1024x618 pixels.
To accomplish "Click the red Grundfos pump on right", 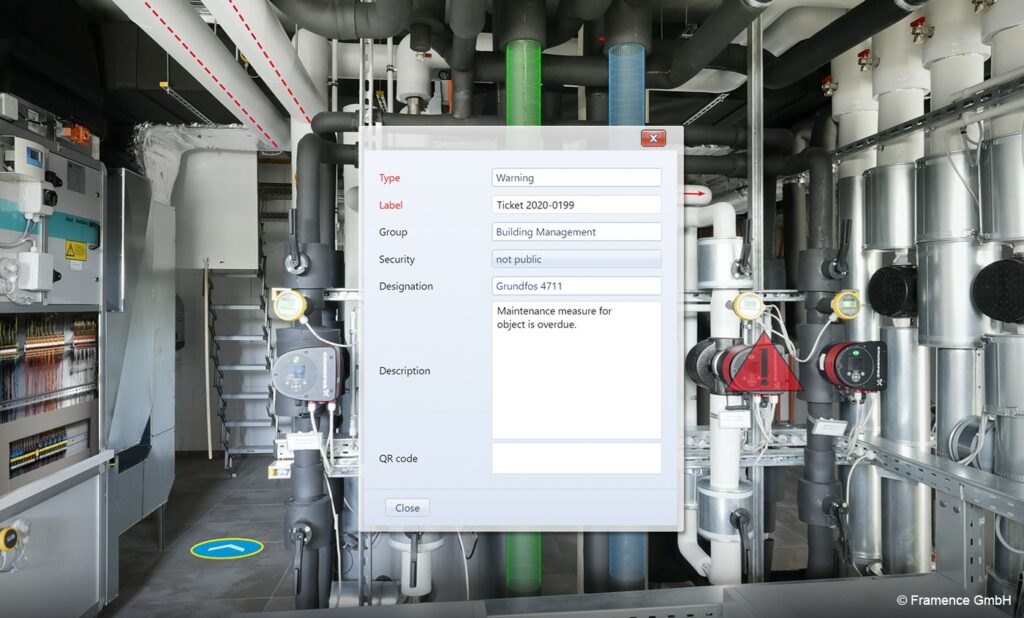I will point(854,366).
